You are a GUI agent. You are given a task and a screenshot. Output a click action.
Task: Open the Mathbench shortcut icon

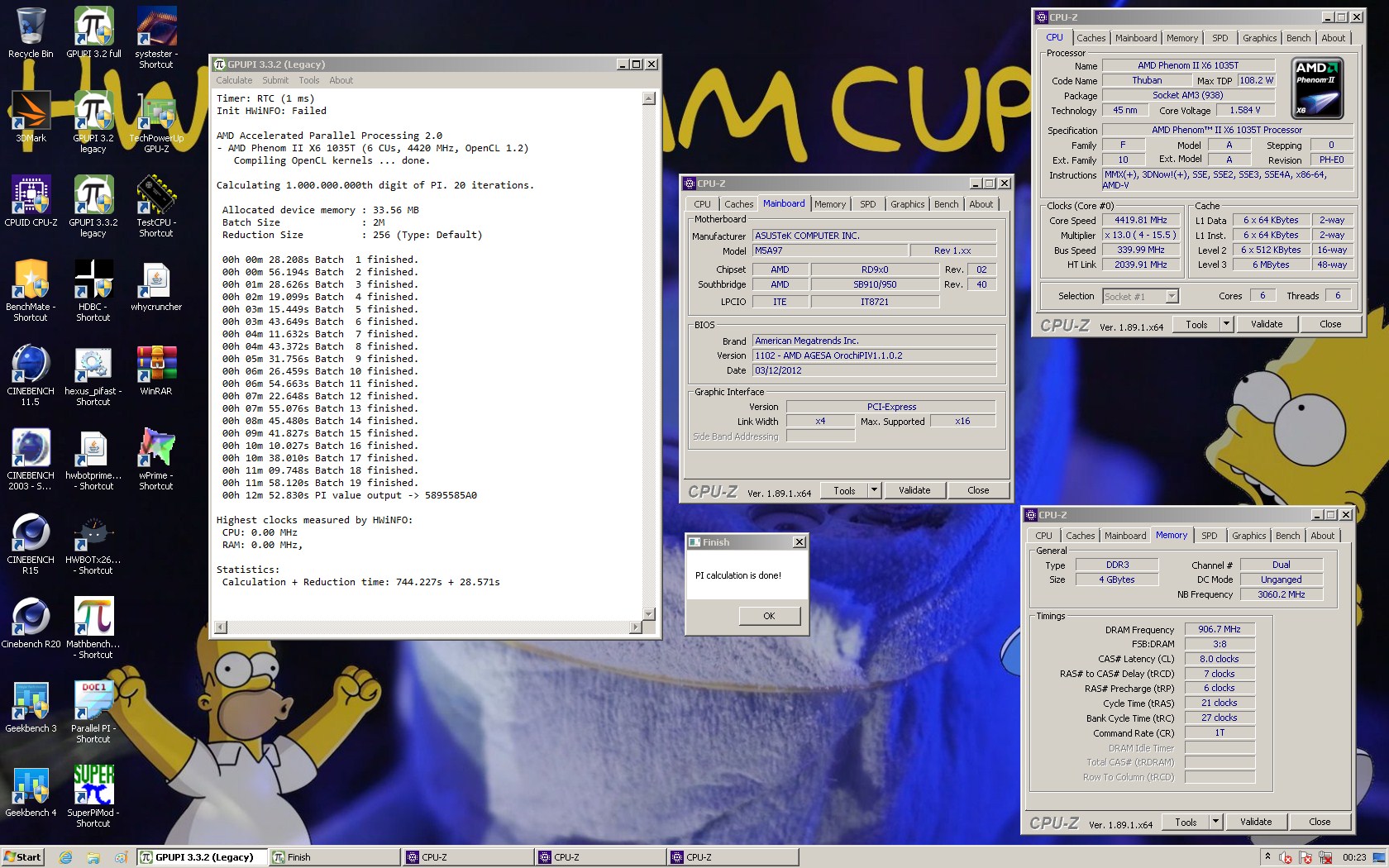[93, 627]
